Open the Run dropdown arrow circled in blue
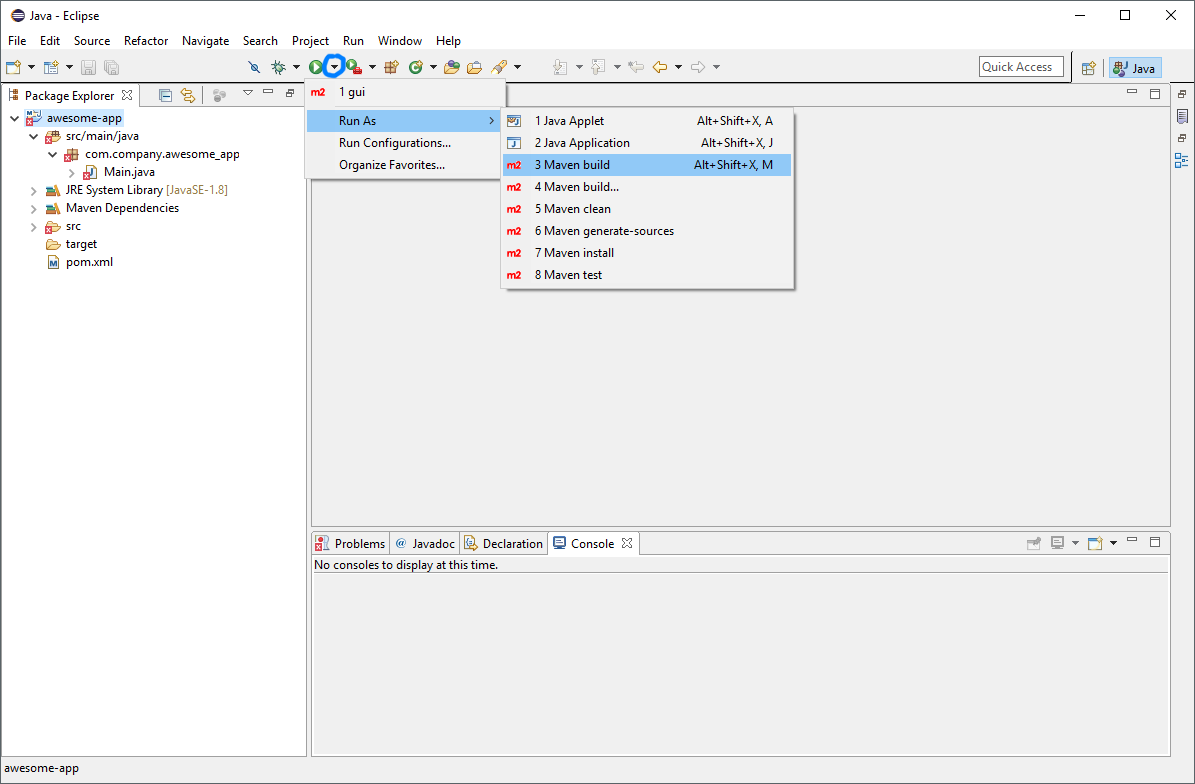 coord(334,67)
